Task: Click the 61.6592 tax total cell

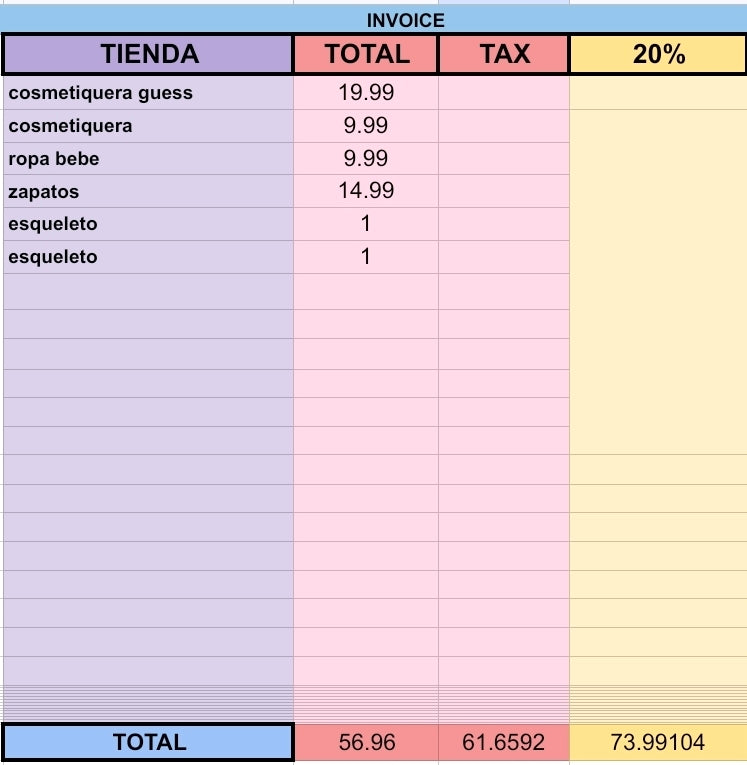Action: click(x=504, y=742)
